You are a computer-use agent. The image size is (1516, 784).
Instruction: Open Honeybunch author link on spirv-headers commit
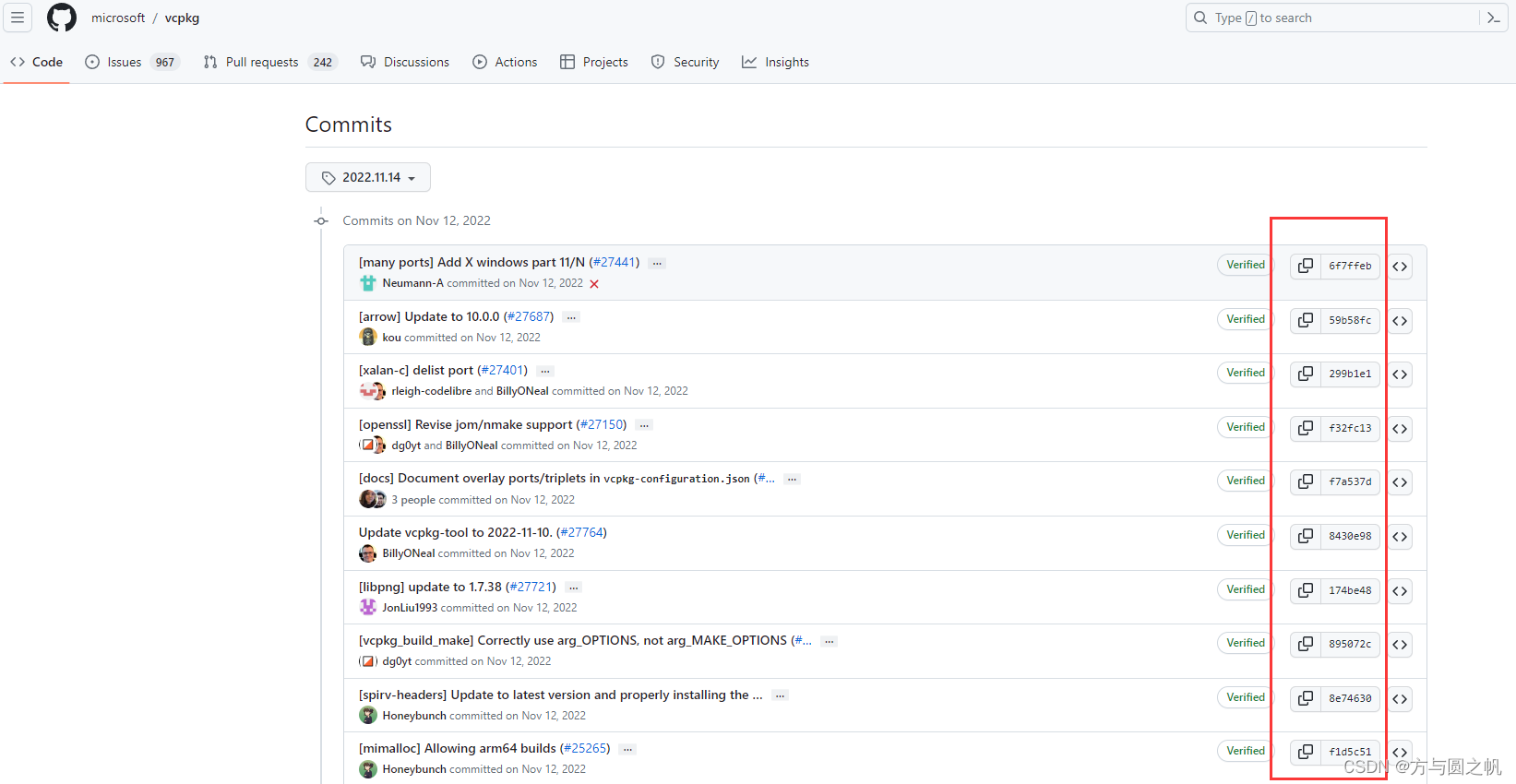coord(414,716)
